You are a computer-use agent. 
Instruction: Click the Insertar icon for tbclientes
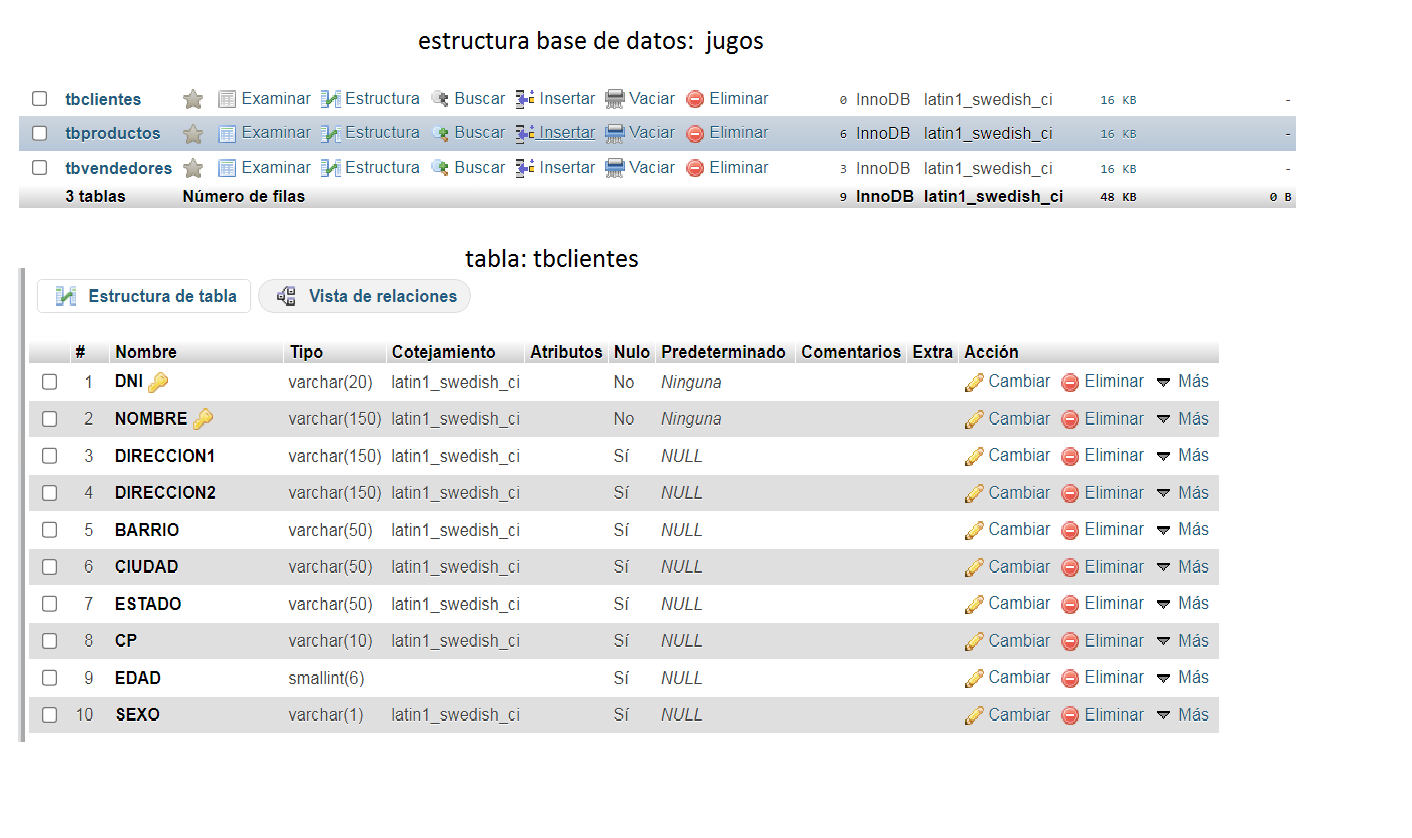(525, 99)
